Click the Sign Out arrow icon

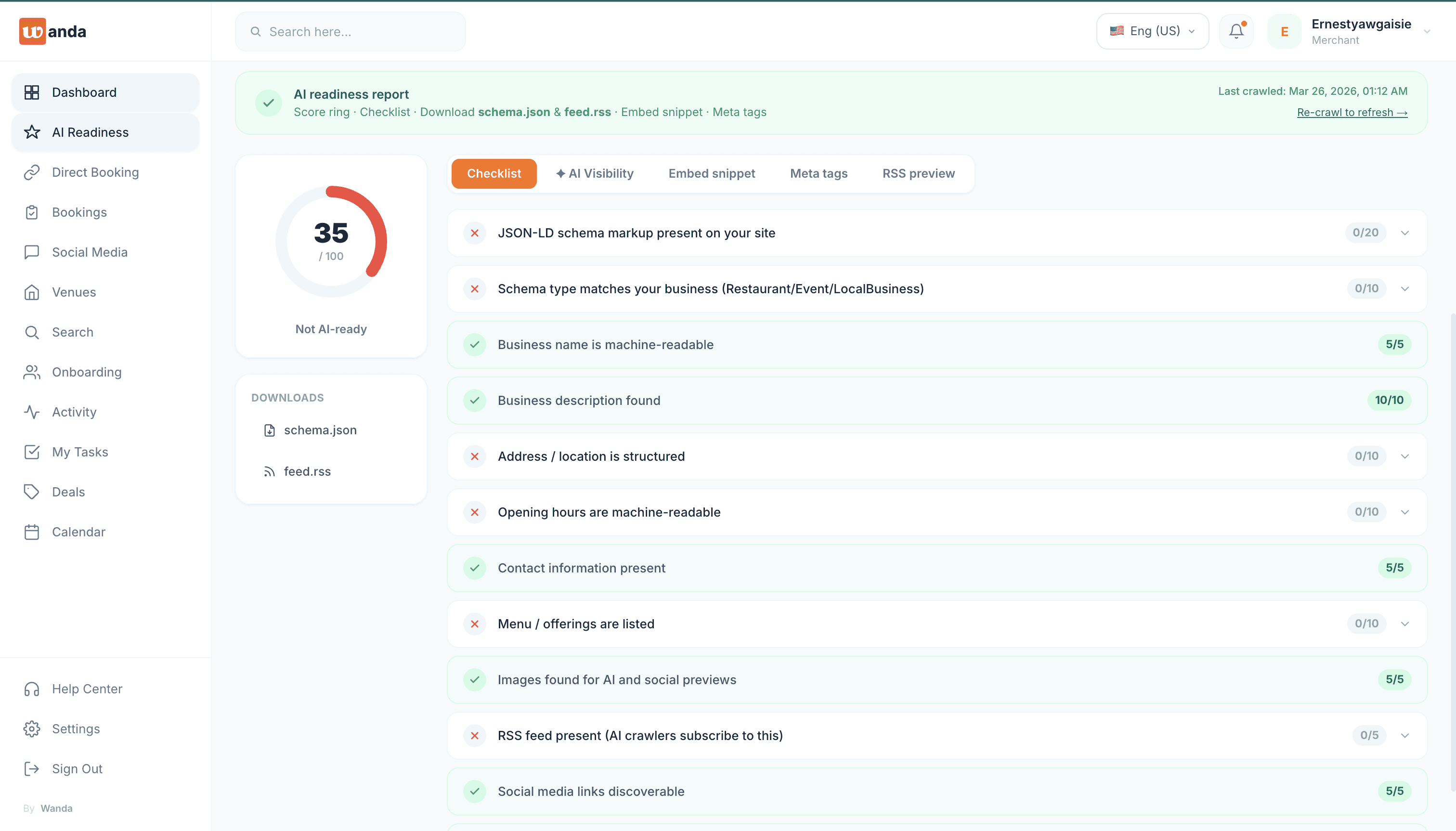[32, 769]
